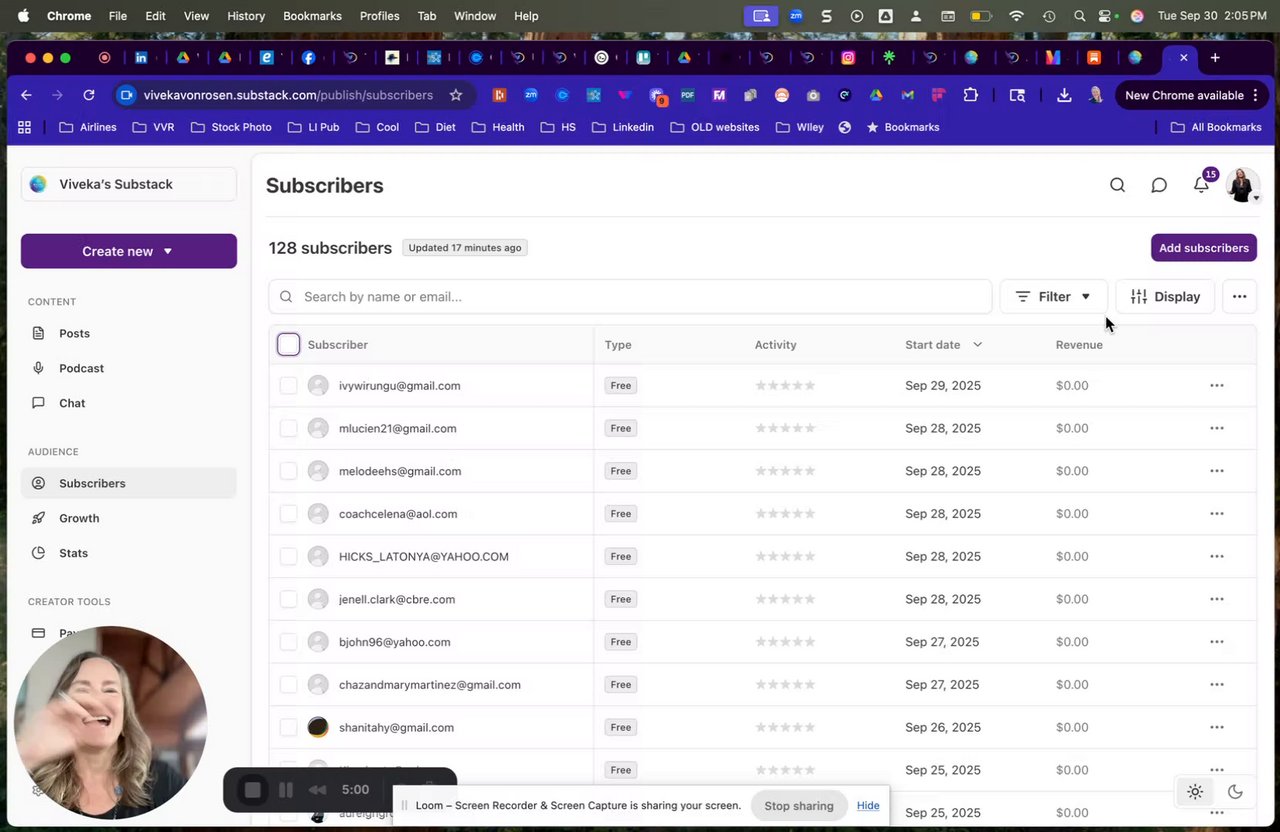Click the Revenue column header

coord(1079,345)
